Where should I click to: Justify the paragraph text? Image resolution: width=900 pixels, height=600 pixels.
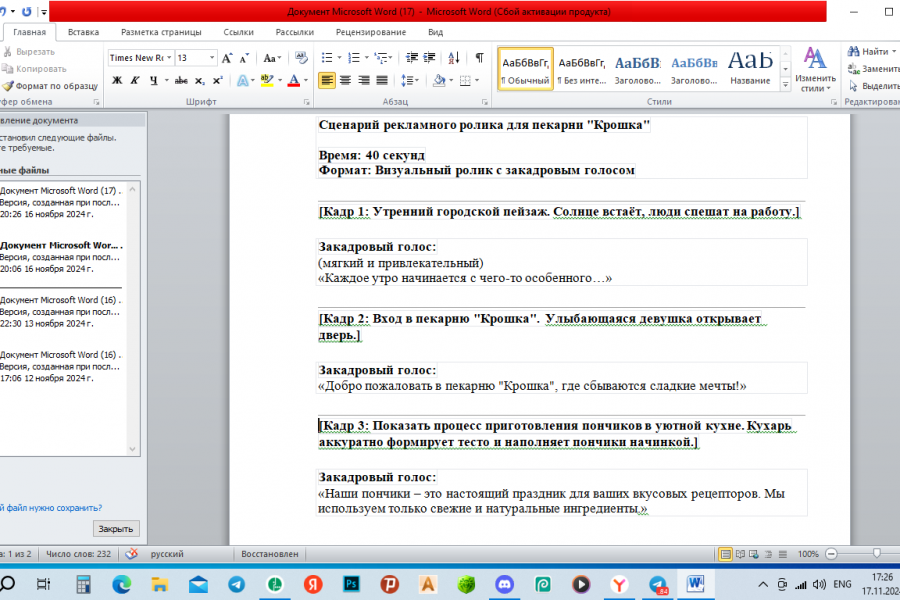tap(383, 80)
